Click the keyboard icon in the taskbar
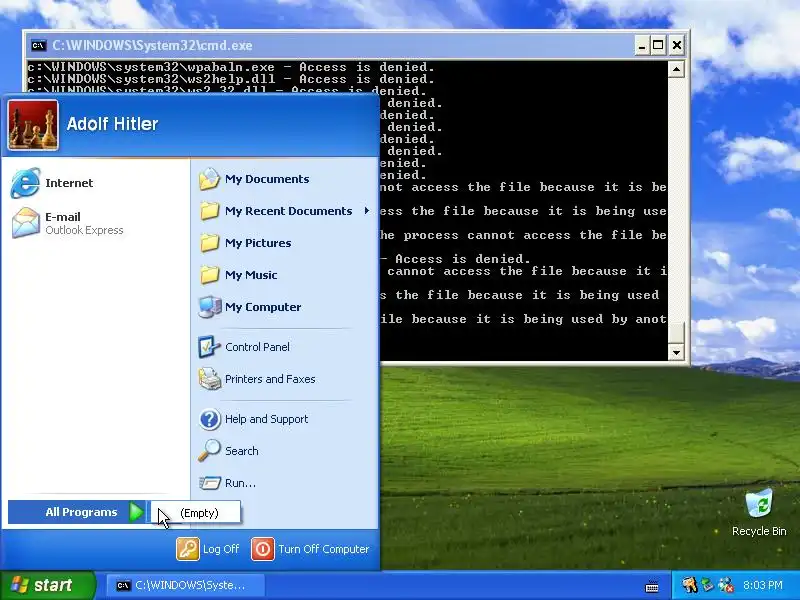The width and height of the screenshot is (800, 600). [652, 586]
